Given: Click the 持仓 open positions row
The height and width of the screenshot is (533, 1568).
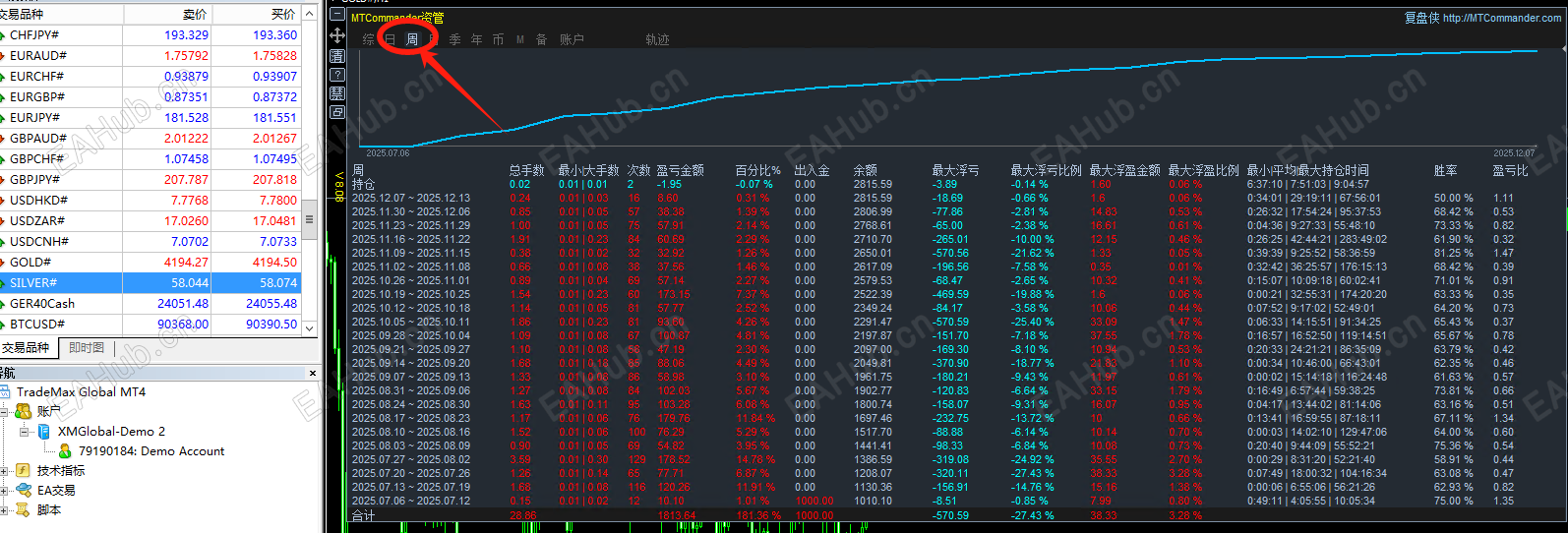Looking at the screenshot, I should [940, 184].
